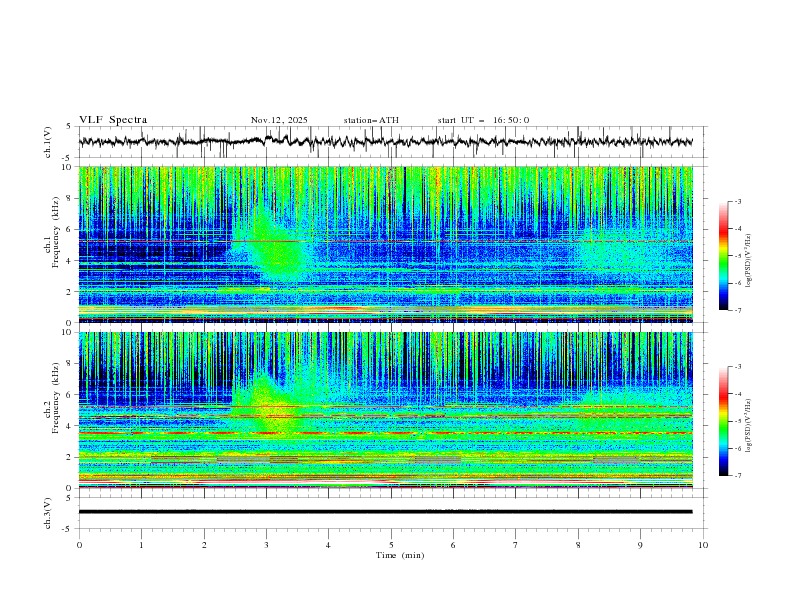Click the ch.1 color scale bar
792x612 pixels.
[723, 256]
